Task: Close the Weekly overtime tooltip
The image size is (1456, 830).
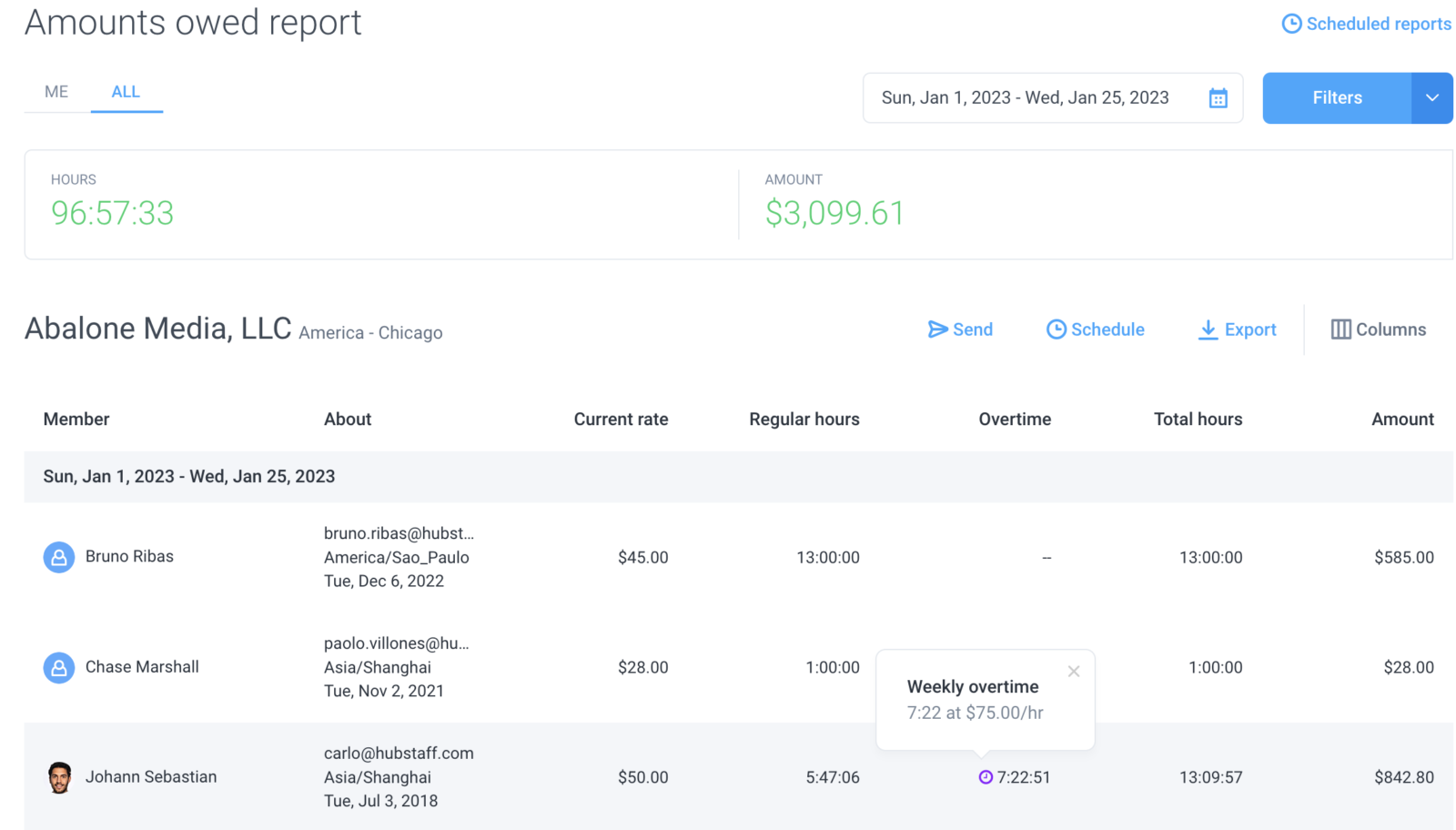Action: tap(1074, 672)
